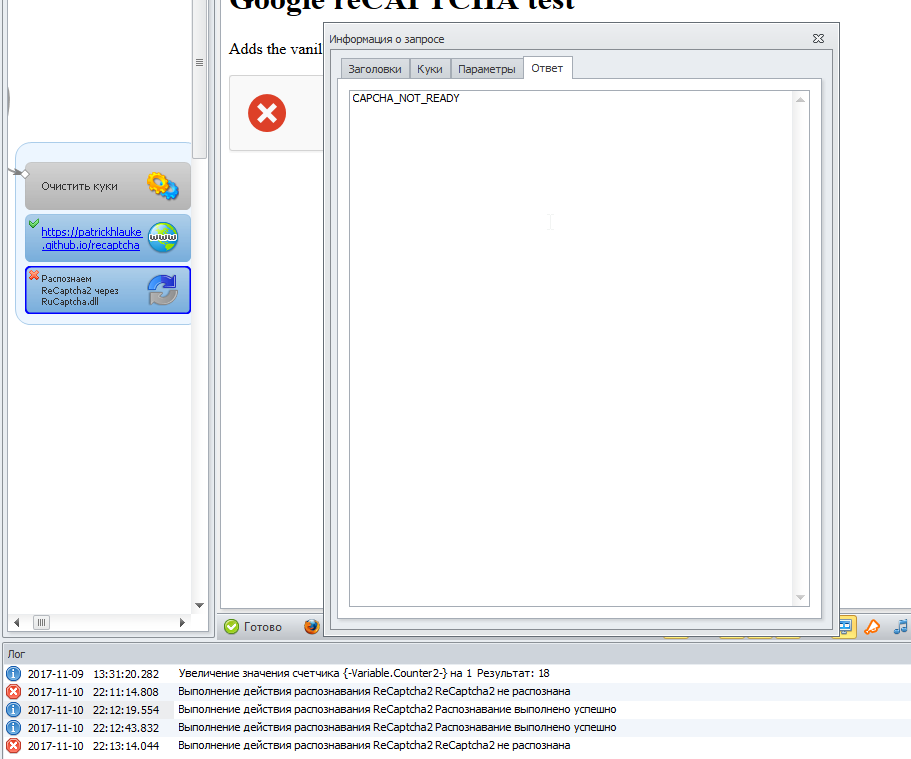Select the 22:12:19.554 Распознавание выполнено успешно message
This screenshot has width=911, height=759.
pos(397,710)
